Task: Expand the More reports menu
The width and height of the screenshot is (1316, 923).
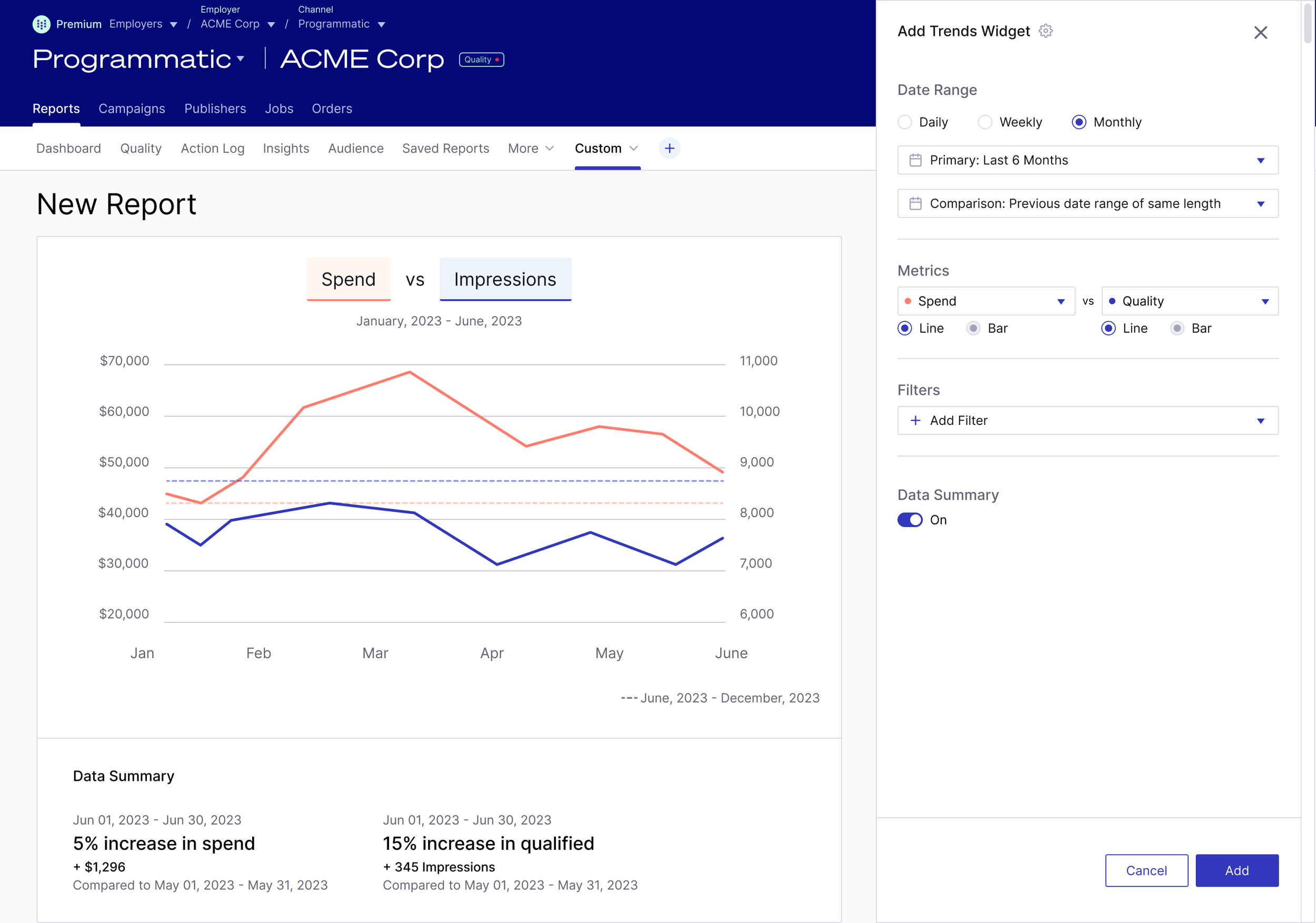Action: click(530, 148)
